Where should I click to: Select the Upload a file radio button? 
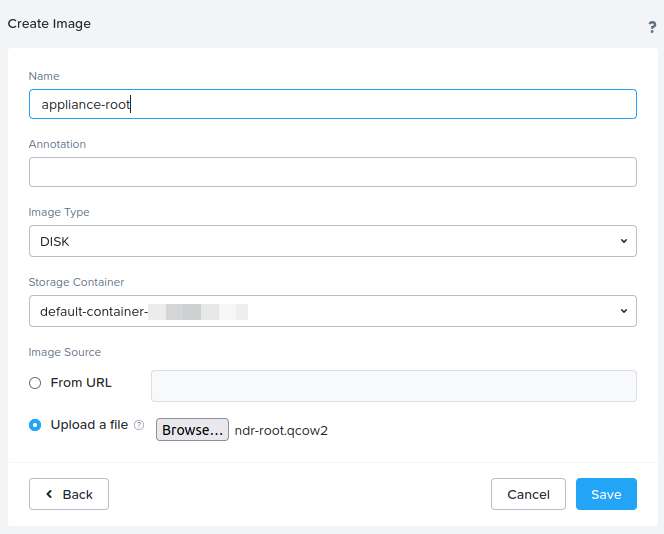(x=35, y=425)
